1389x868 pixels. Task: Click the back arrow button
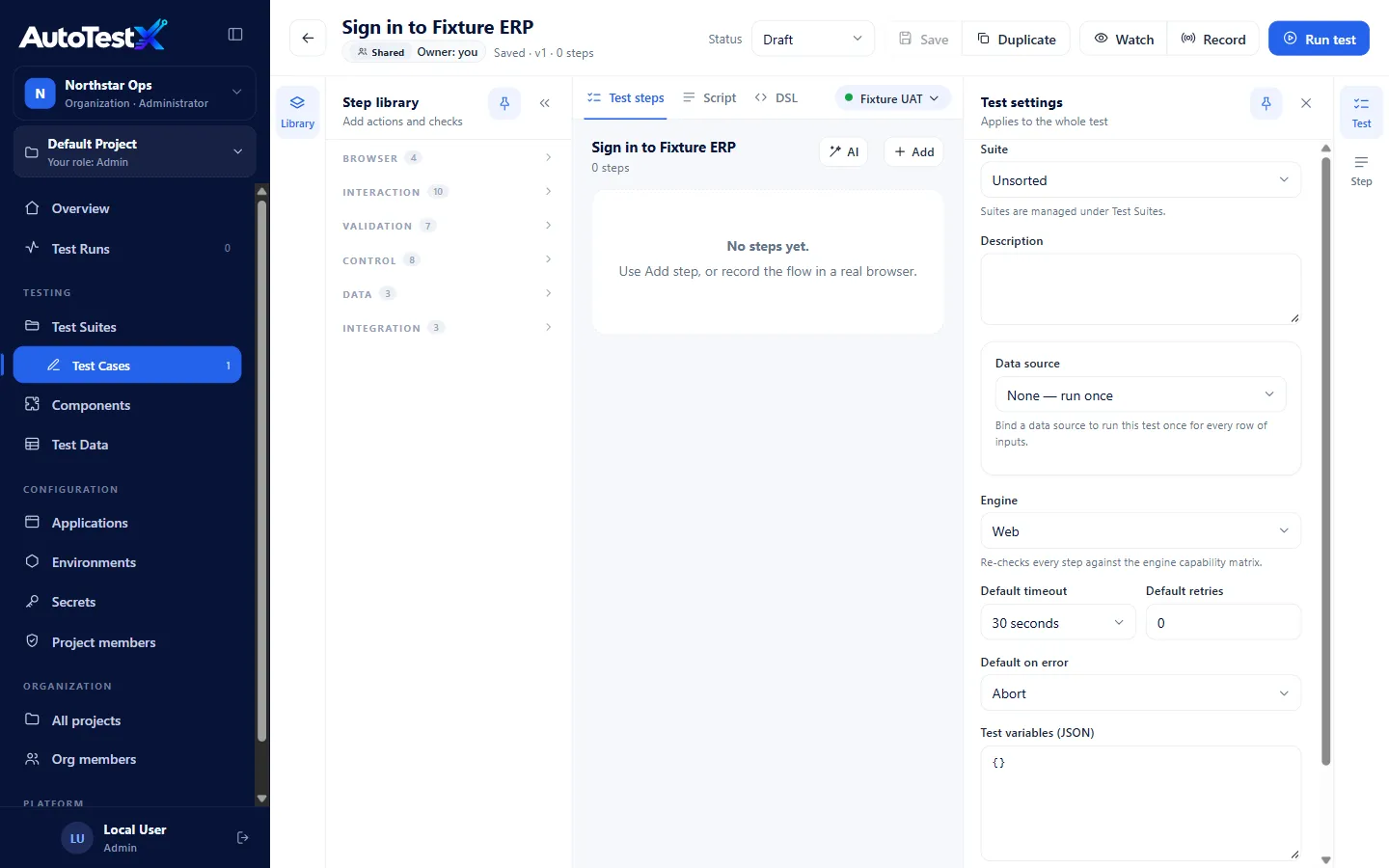click(308, 39)
